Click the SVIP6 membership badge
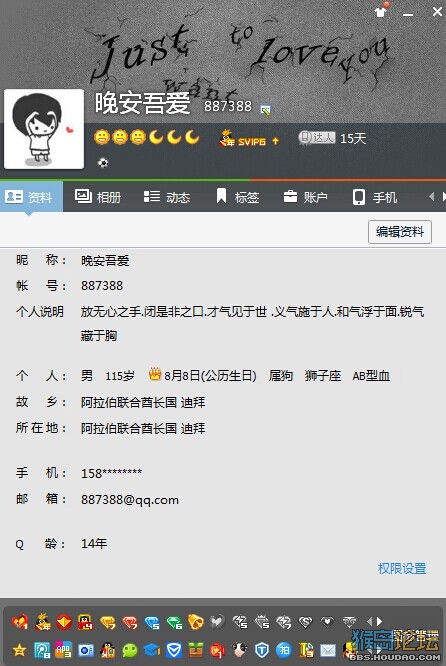 pyautogui.click(x=249, y=139)
